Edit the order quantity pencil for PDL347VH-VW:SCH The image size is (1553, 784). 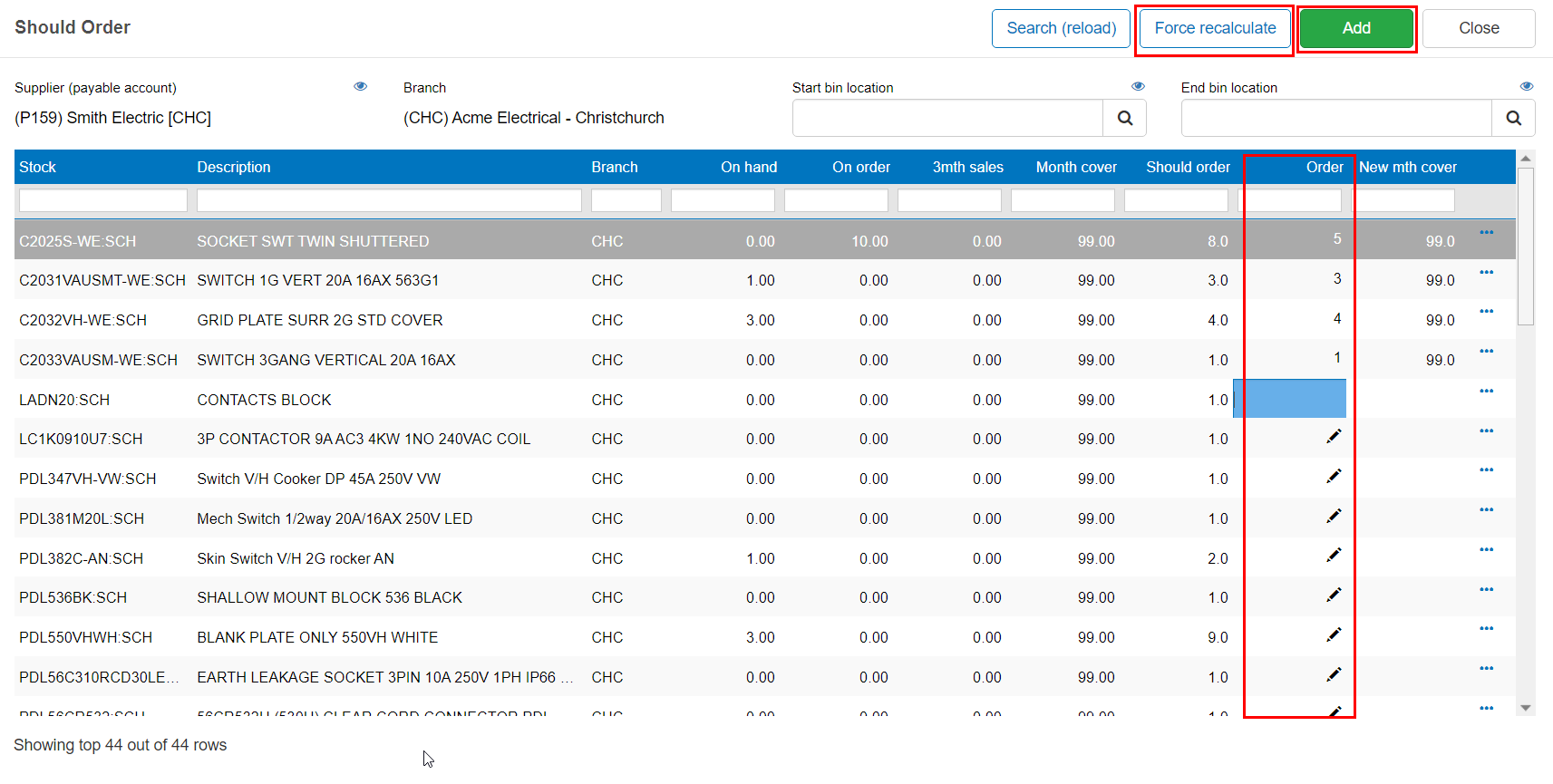coord(1334,477)
